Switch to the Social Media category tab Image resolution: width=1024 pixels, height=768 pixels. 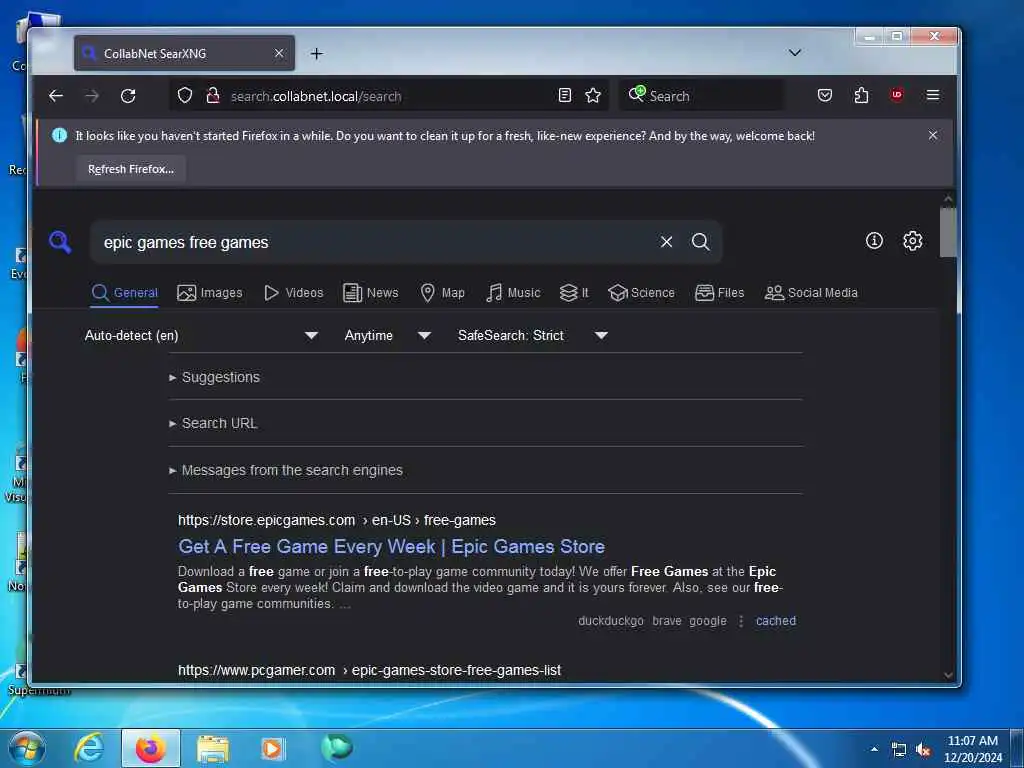[x=810, y=293]
